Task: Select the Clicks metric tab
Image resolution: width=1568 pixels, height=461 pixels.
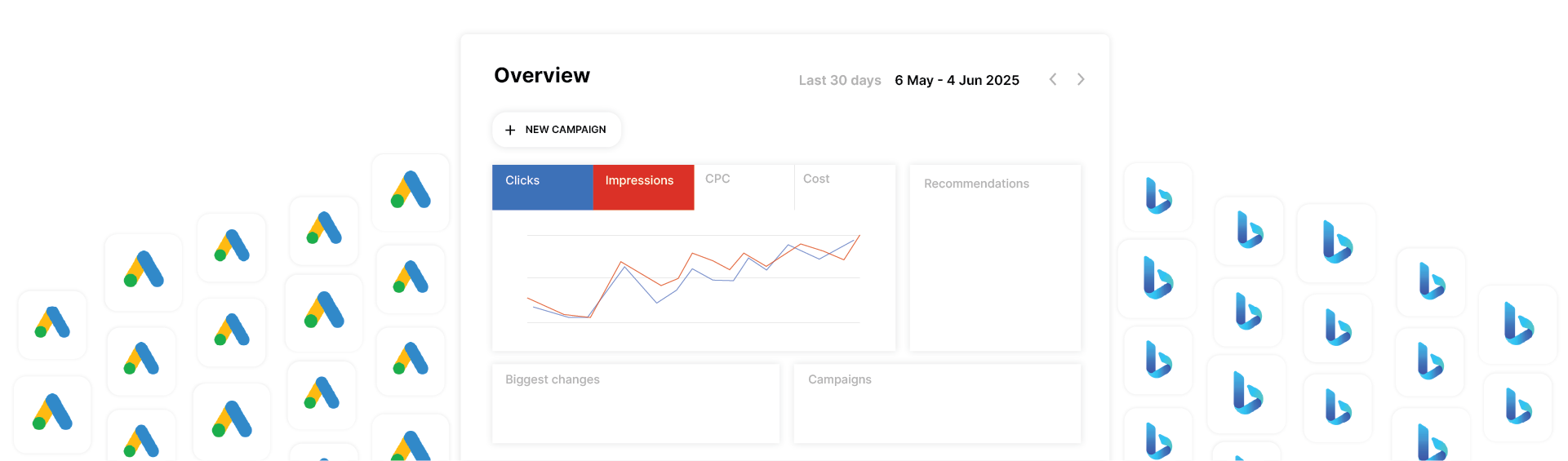Action: [x=543, y=187]
